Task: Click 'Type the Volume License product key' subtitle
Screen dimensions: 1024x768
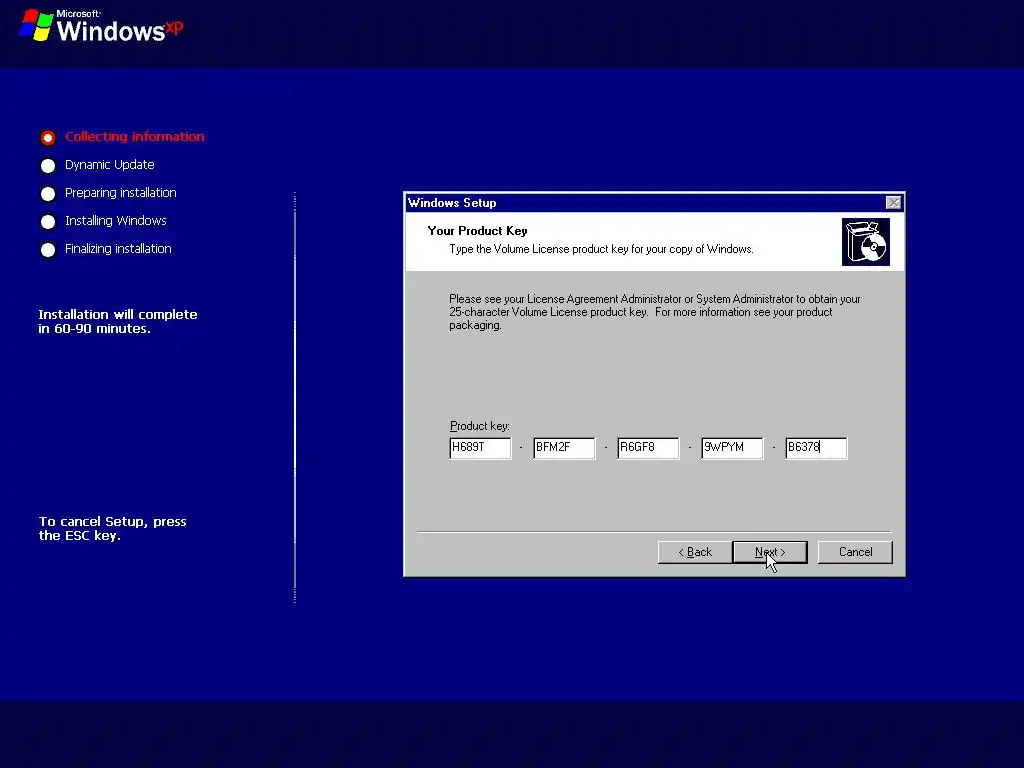Action: (x=601, y=249)
